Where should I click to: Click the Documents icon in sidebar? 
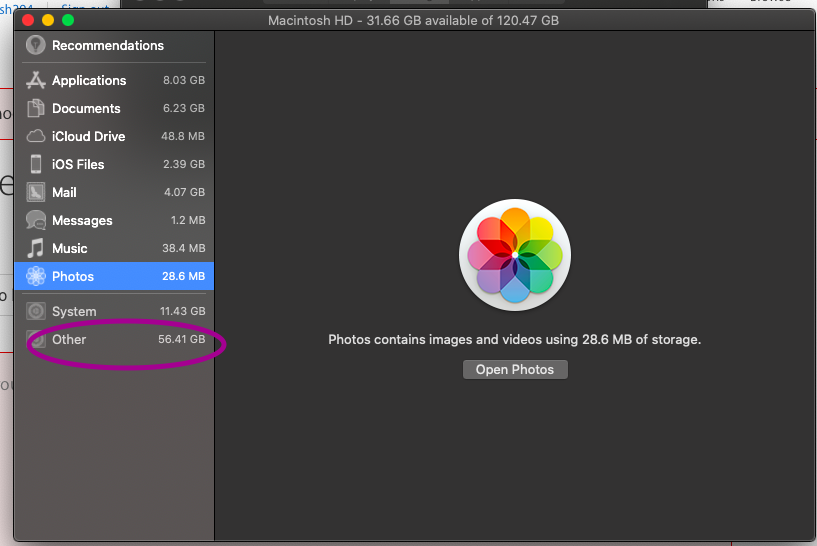click(36, 108)
